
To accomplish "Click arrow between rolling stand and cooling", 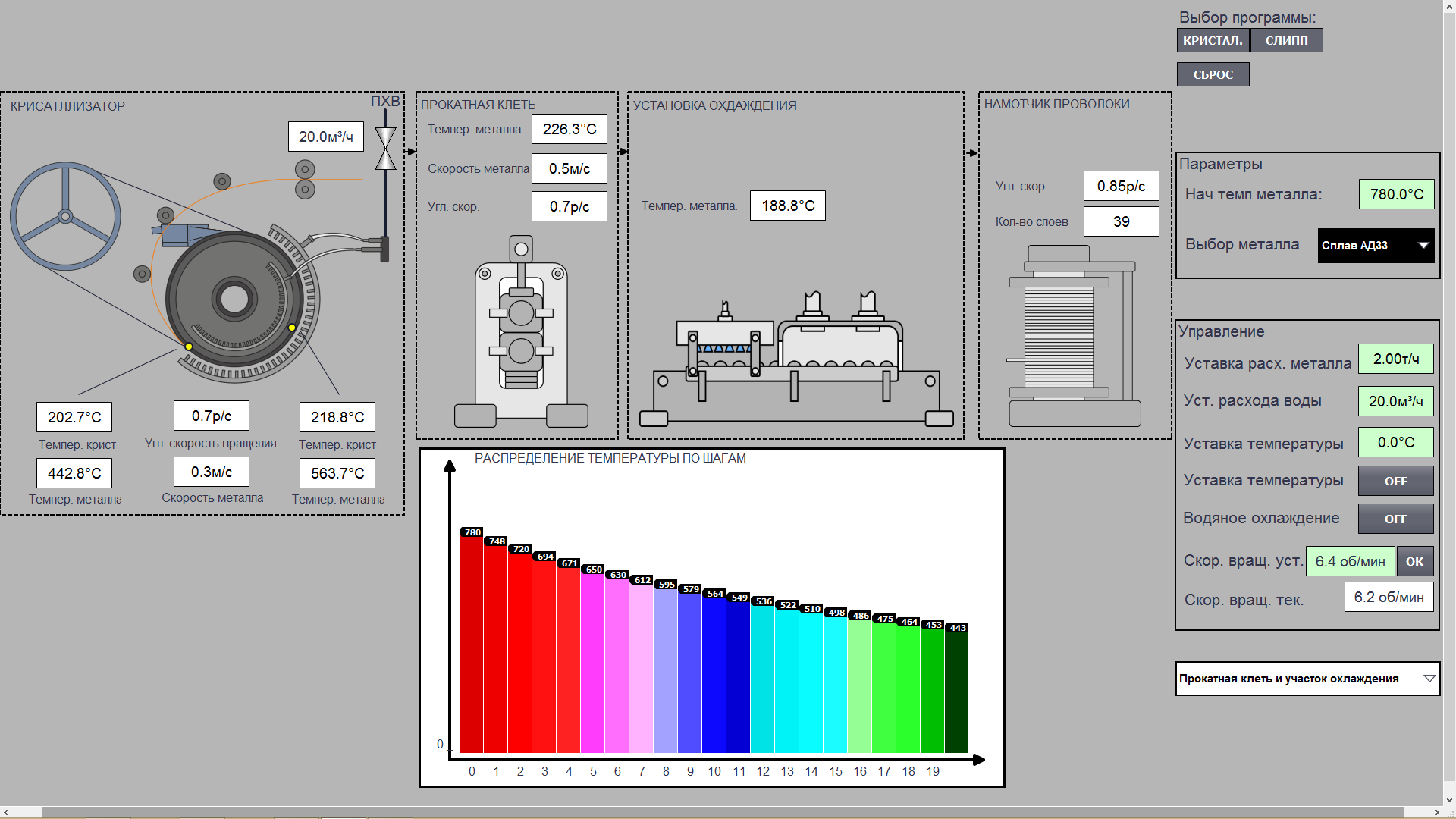I will [x=623, y=152].
